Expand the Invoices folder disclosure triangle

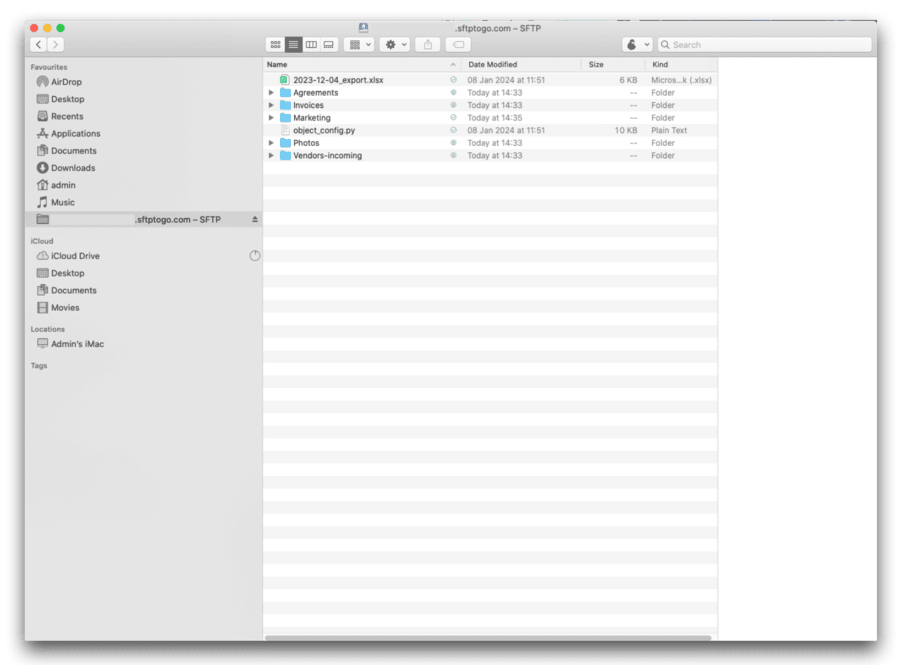[x=271, y=105]
